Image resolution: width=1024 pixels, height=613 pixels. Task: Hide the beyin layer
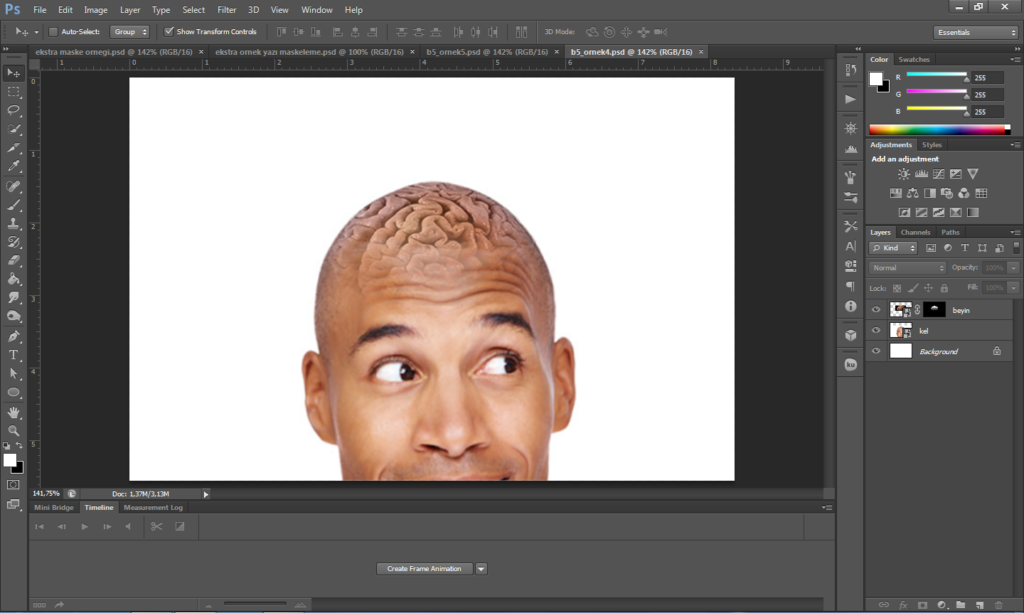(876, 310)
